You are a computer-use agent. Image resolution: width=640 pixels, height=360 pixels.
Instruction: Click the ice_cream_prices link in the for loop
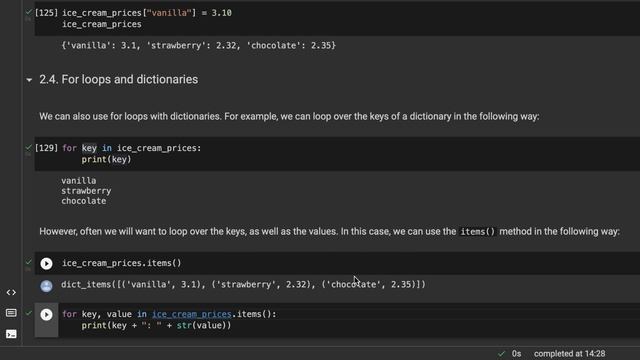[x=191, y=314]
